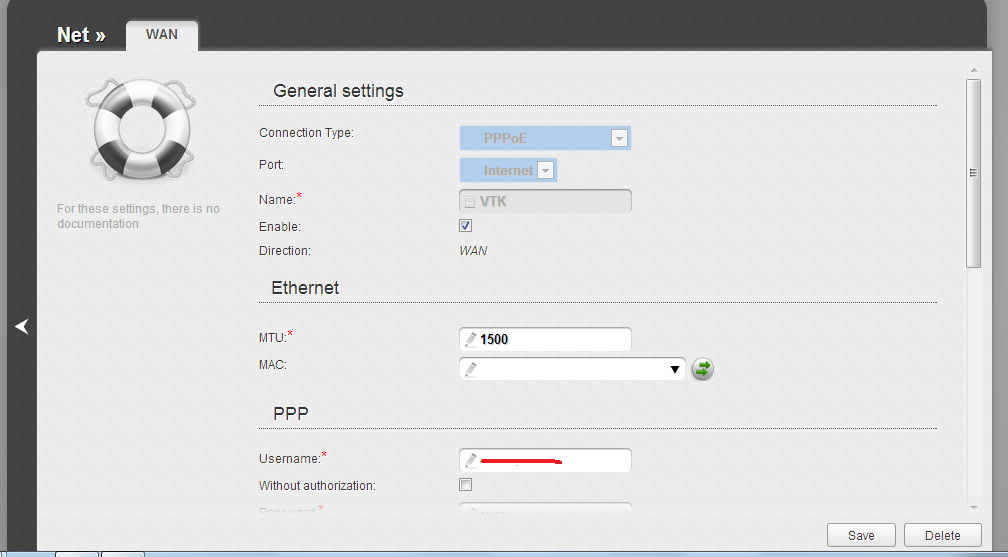Open the Port Internet dropdown
The image size is (1008, 557).
[545, 171]
